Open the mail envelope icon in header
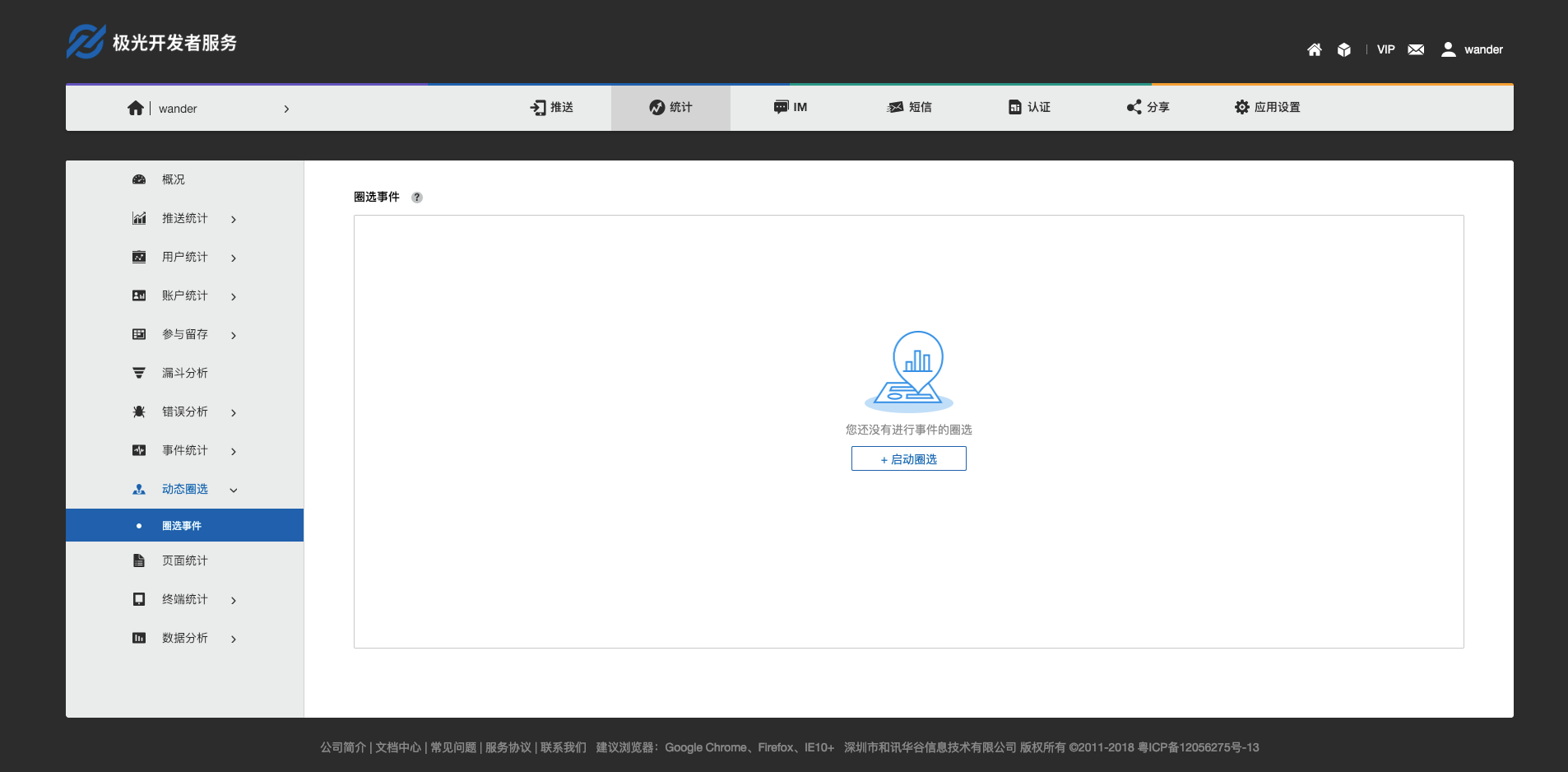Screen dimensions: 1568x772 1416,50
